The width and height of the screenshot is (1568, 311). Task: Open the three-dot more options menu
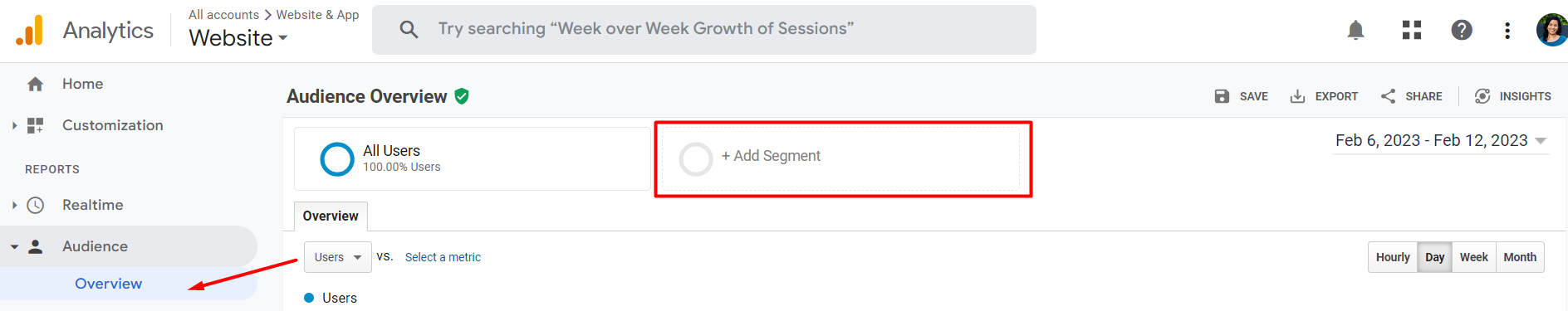[1507, 31]
